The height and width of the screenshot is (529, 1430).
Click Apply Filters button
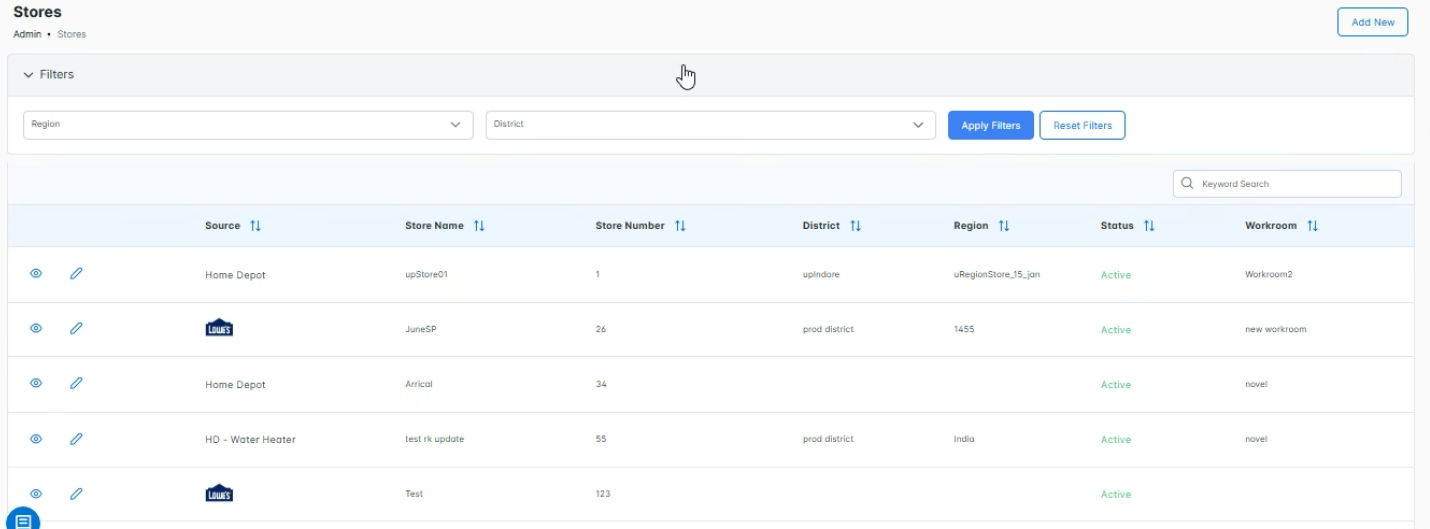pos(990,126)
